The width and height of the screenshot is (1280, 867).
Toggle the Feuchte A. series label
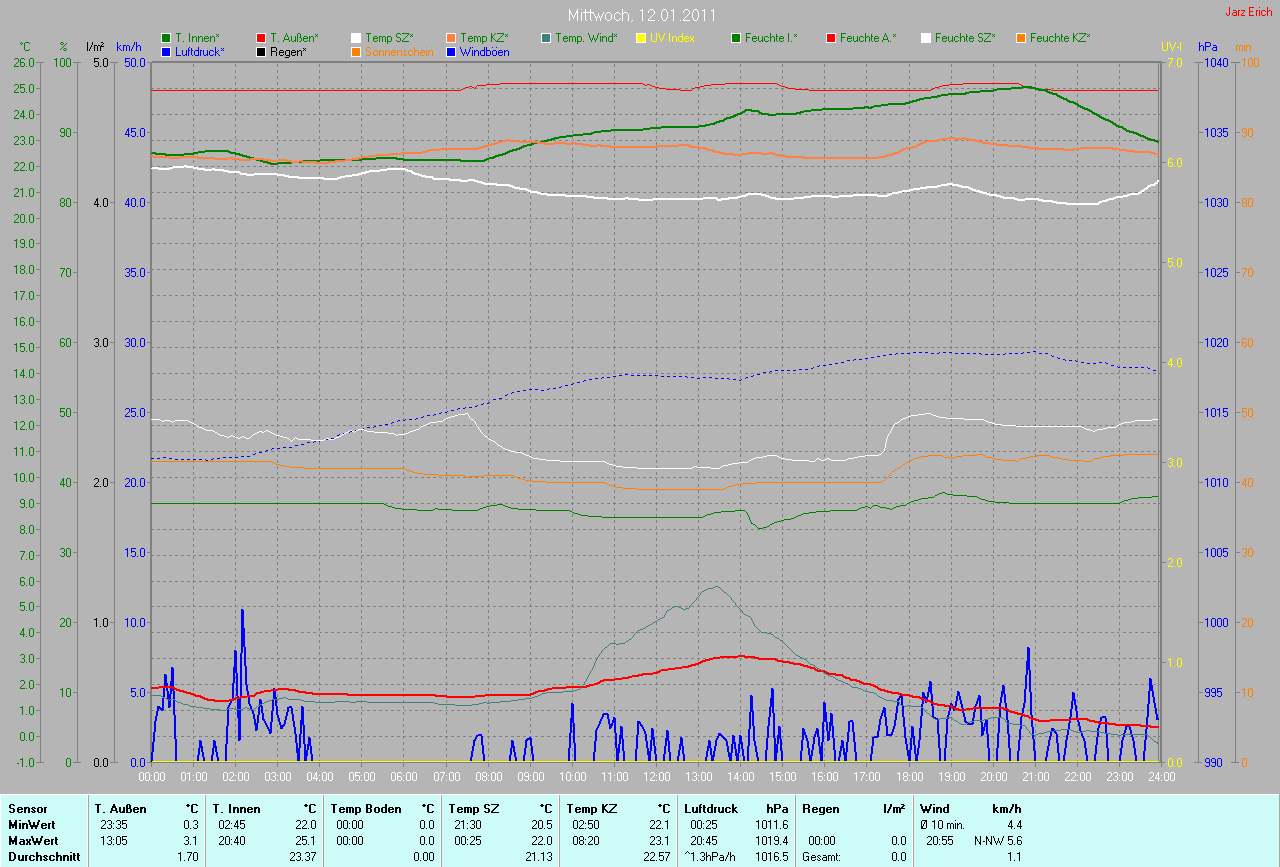pyautogui.click(x=868, y=38)
